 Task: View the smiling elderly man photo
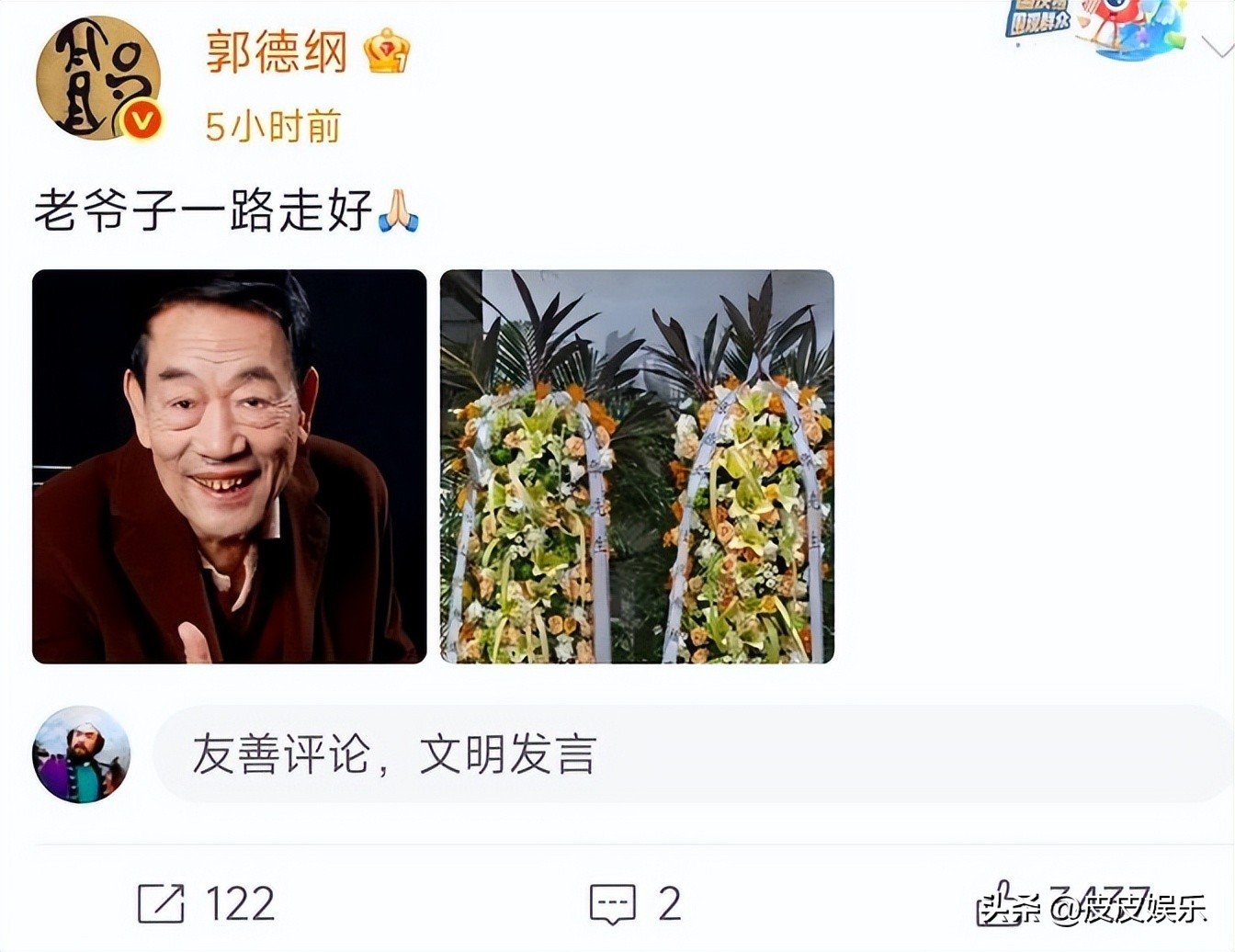coord(229,467)
